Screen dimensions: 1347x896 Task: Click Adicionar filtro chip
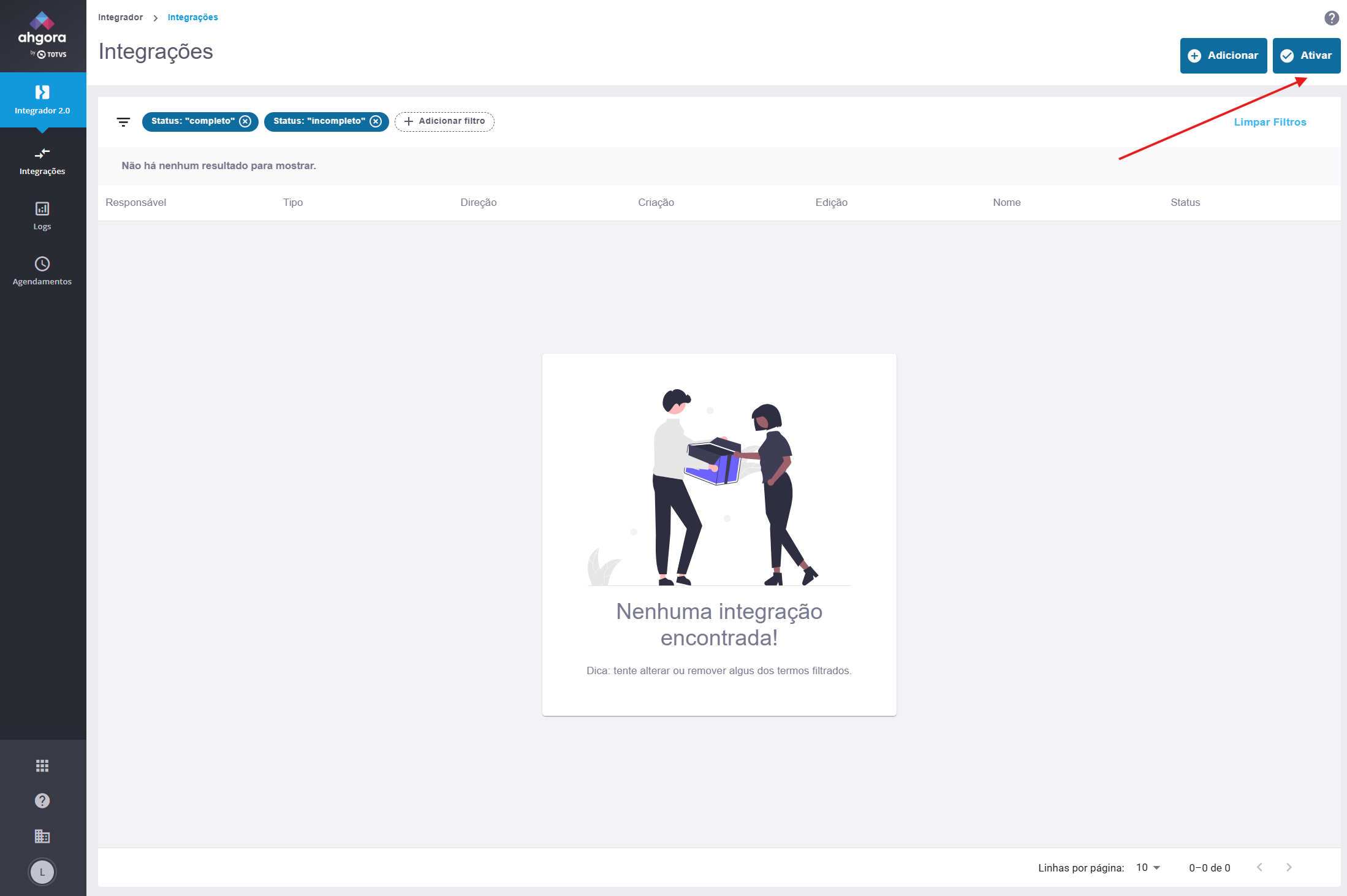click(444, 121)
